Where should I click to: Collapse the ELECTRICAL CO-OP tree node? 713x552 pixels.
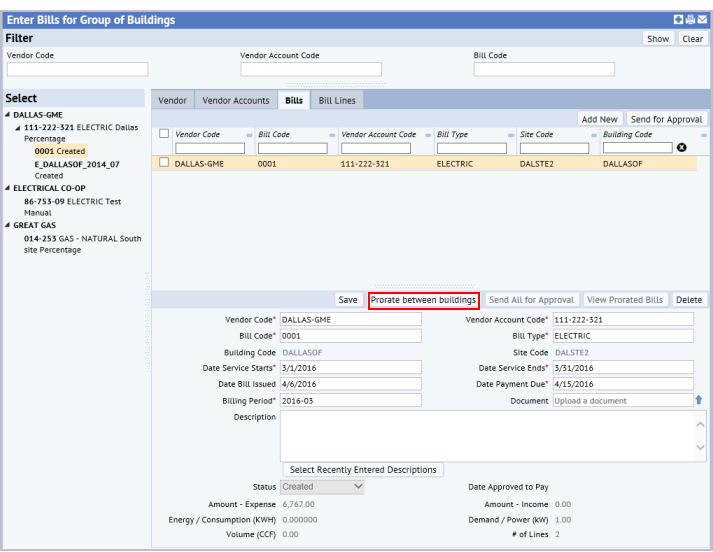[8, 188]
